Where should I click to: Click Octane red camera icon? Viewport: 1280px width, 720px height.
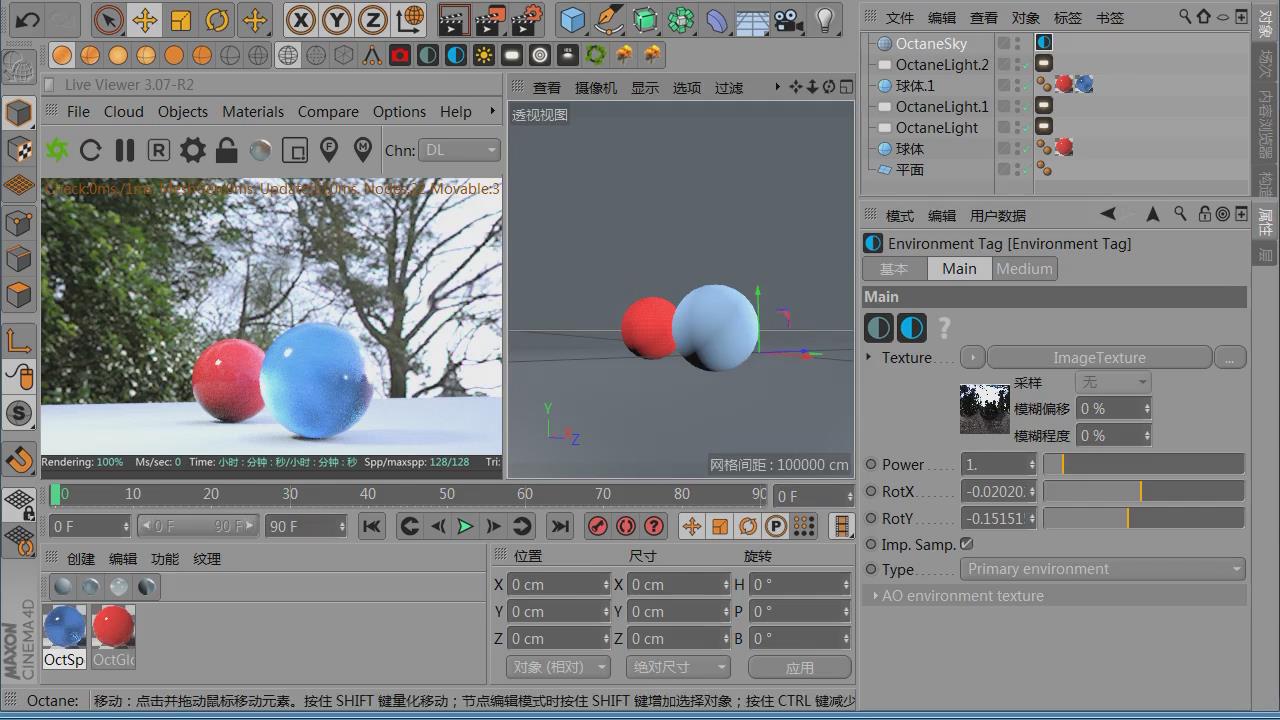coord(400,55)
